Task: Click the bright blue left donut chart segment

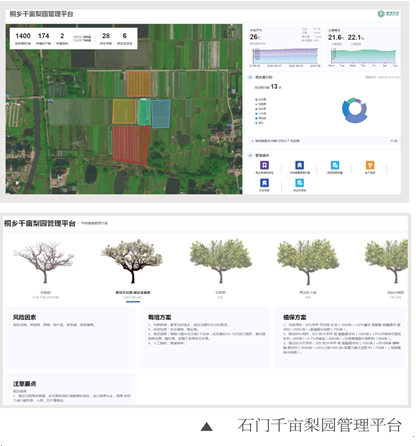Action: point(345,109)
